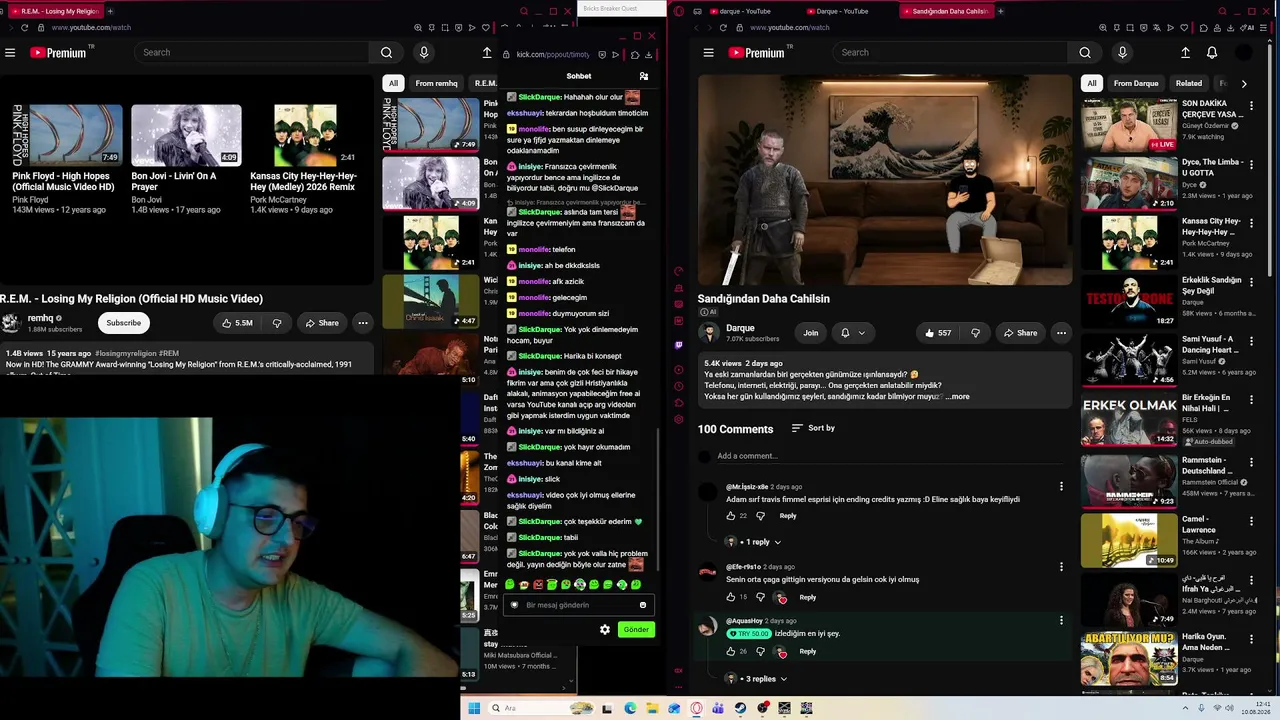This screenshot has width=1280, height=720.
Task: Select the From Darque filter chip
Action: (x=1136, y=84)
